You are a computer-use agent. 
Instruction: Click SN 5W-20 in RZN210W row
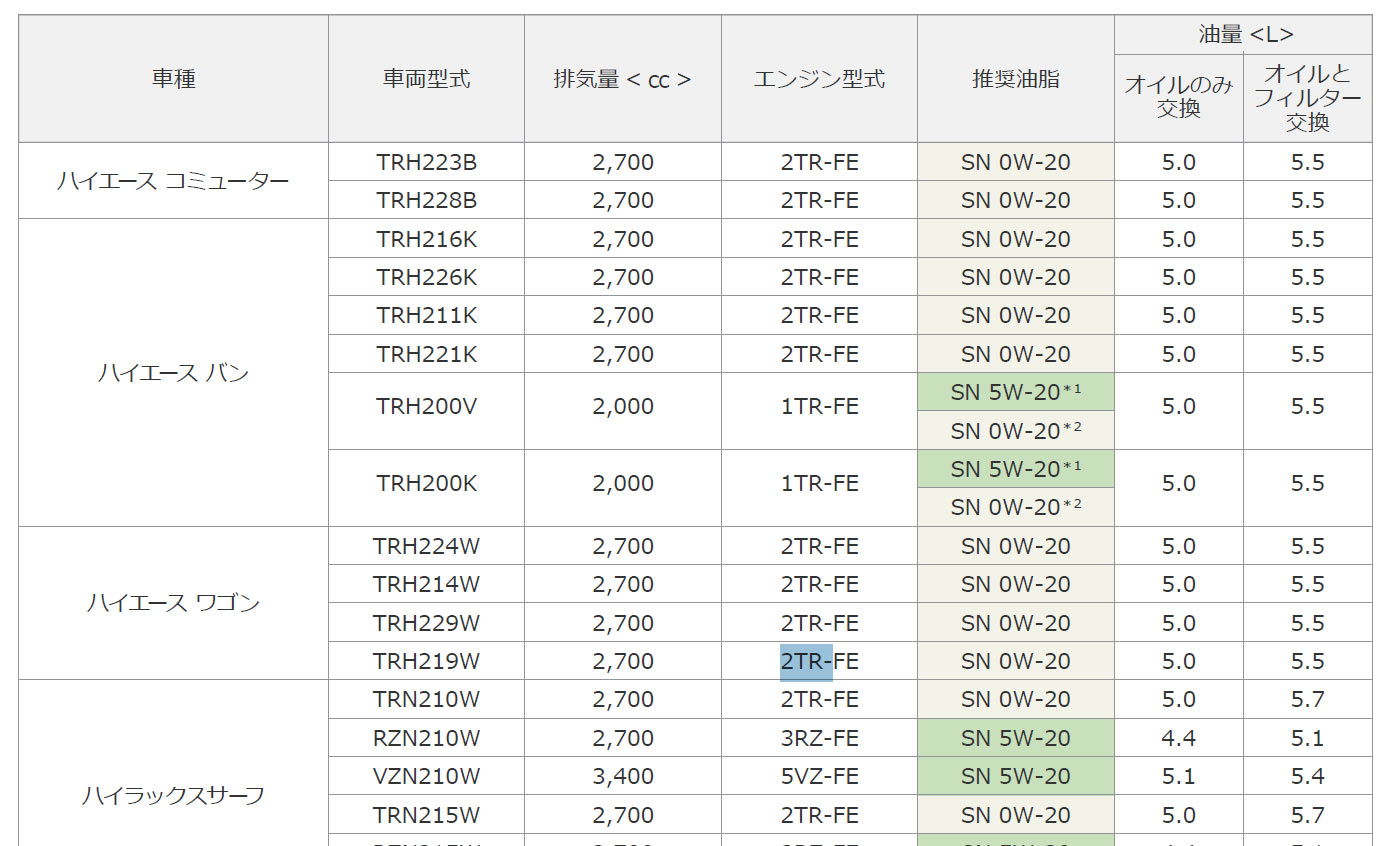[1016, 738]
